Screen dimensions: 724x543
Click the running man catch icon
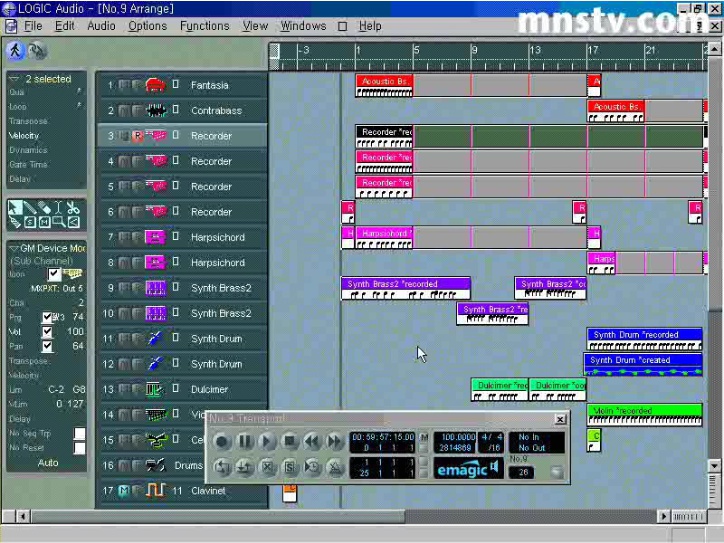15,50
